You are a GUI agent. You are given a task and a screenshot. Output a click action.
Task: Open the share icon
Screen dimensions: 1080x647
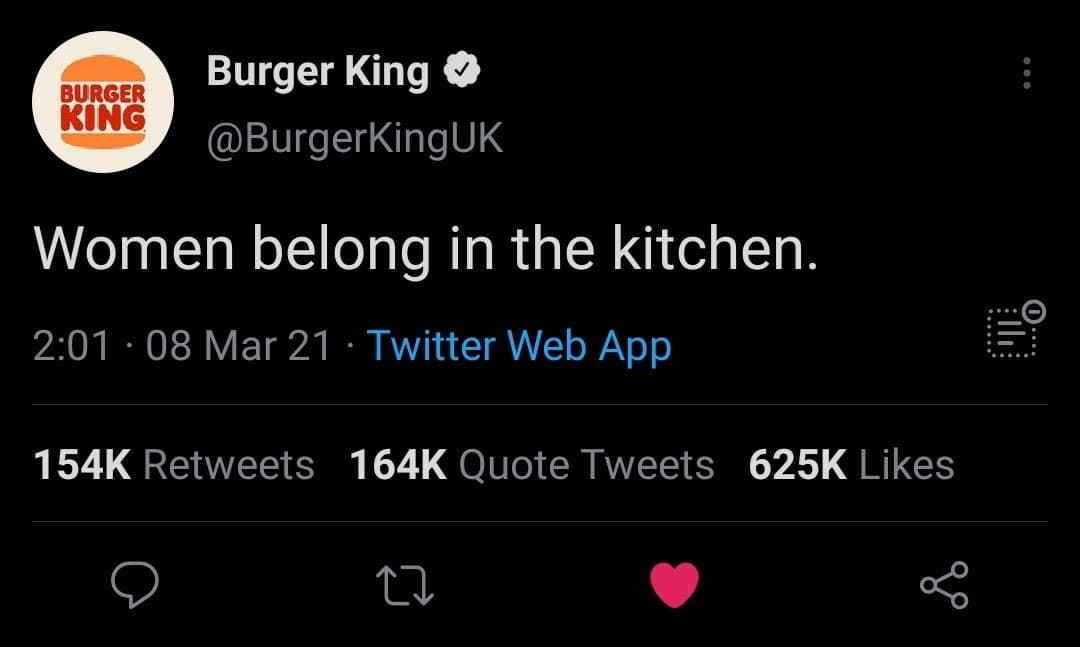(944, 585)
